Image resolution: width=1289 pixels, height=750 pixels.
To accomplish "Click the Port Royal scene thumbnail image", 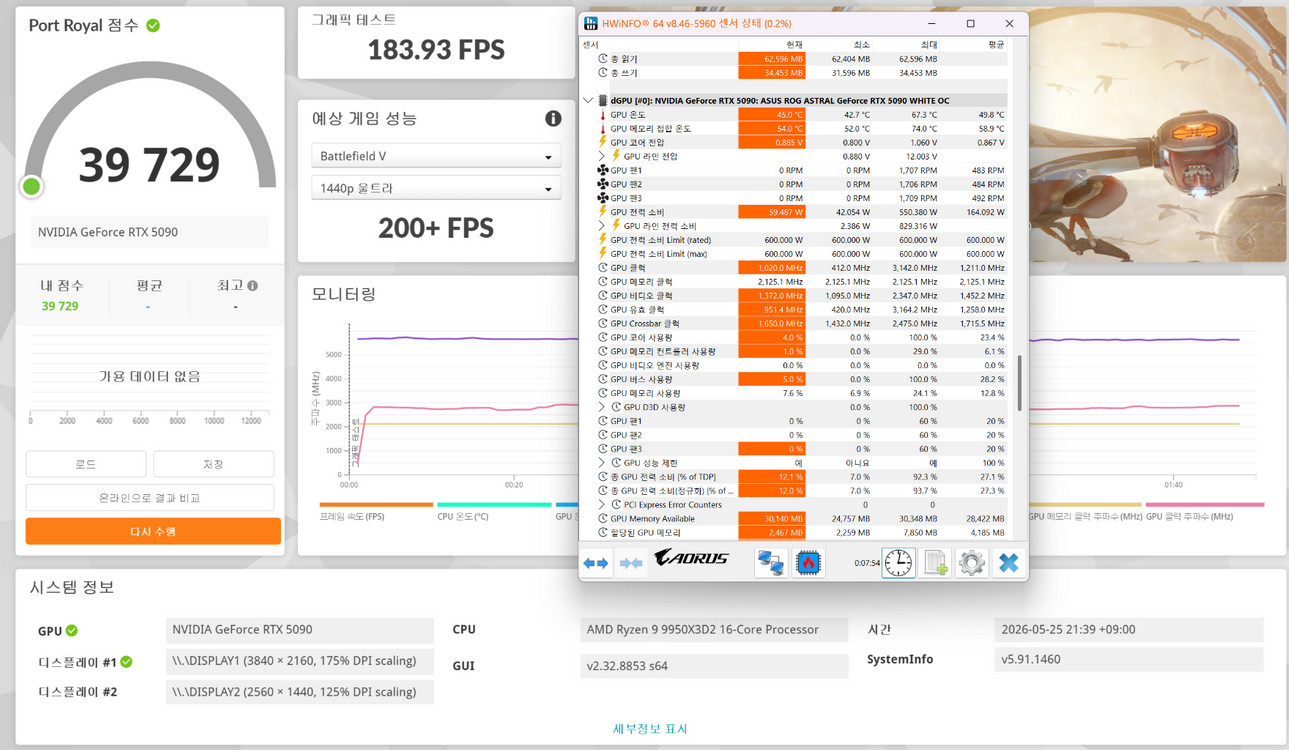I will [1158, 135].
